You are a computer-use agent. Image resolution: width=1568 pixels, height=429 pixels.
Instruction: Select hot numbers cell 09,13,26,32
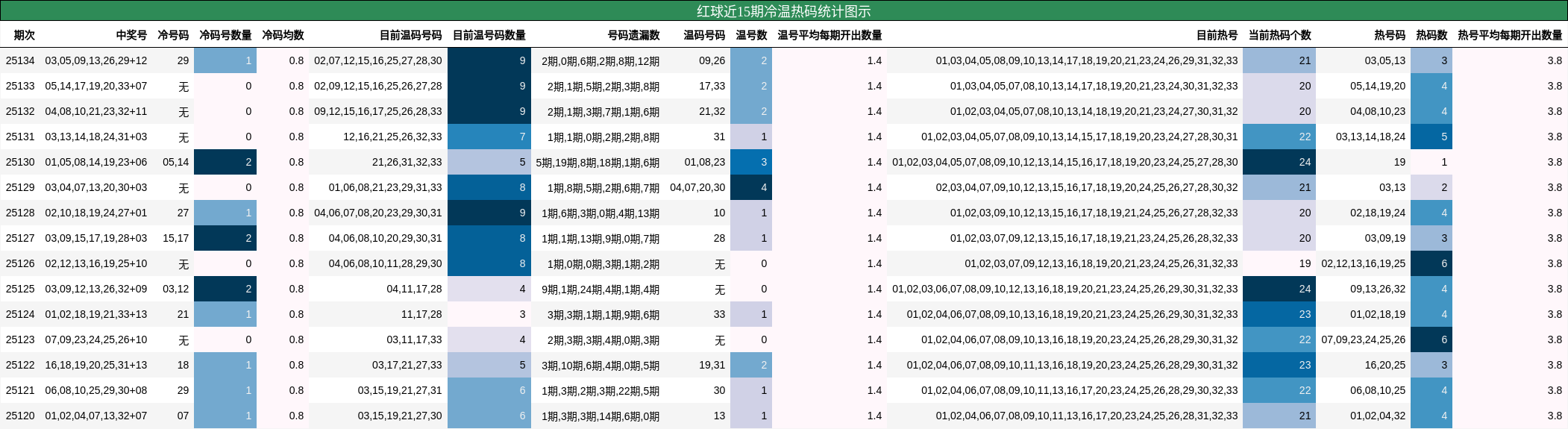coord(1378,289)
